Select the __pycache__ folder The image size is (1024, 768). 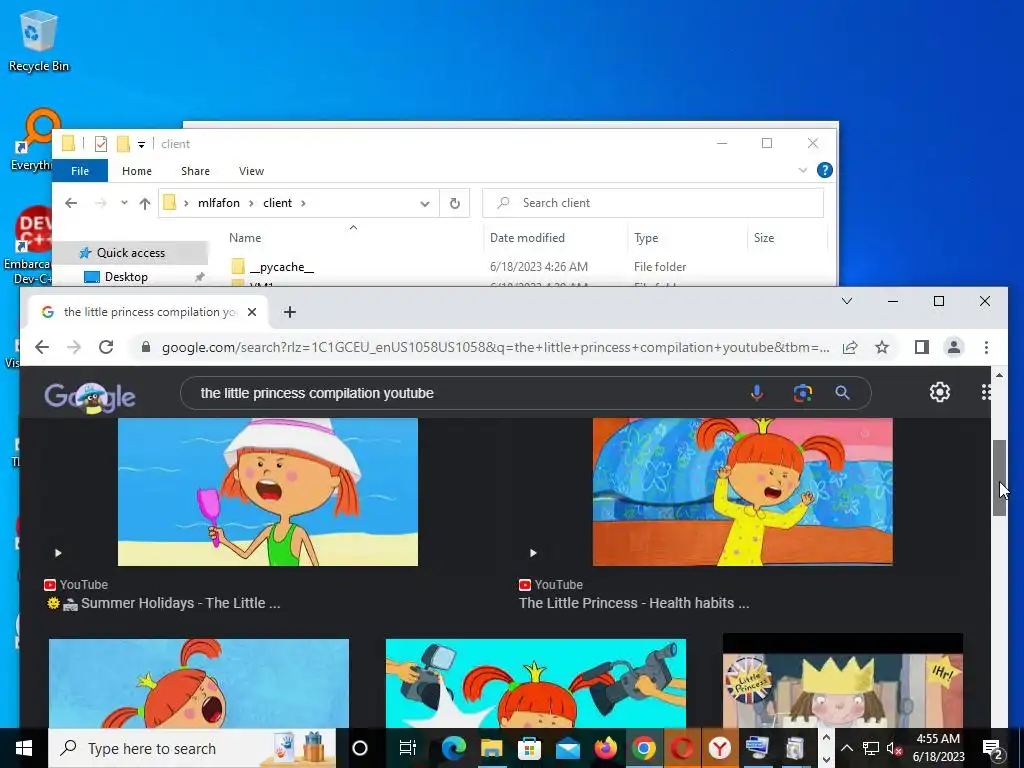click(281, 267)
